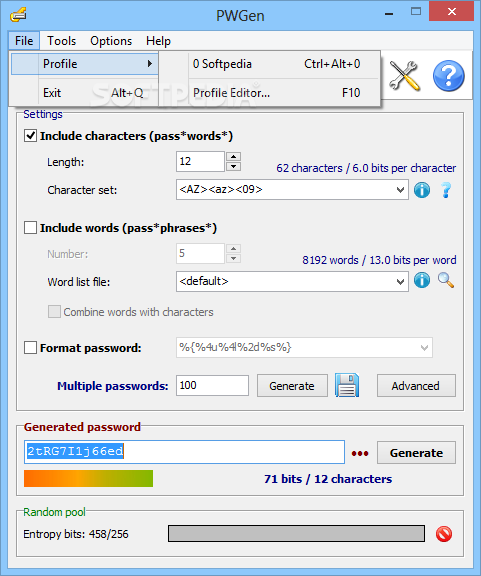
Task: Increase password length with up arrow
Action: (233, 157)
